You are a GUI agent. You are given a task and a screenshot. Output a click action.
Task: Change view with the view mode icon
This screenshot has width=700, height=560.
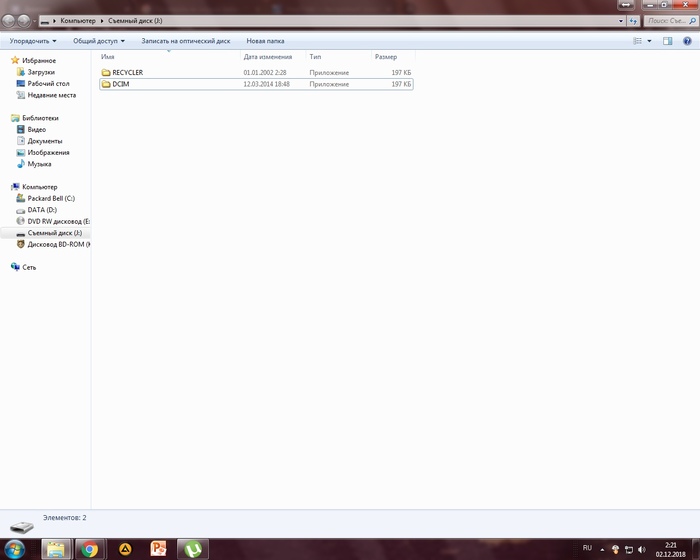pos(638,41)
